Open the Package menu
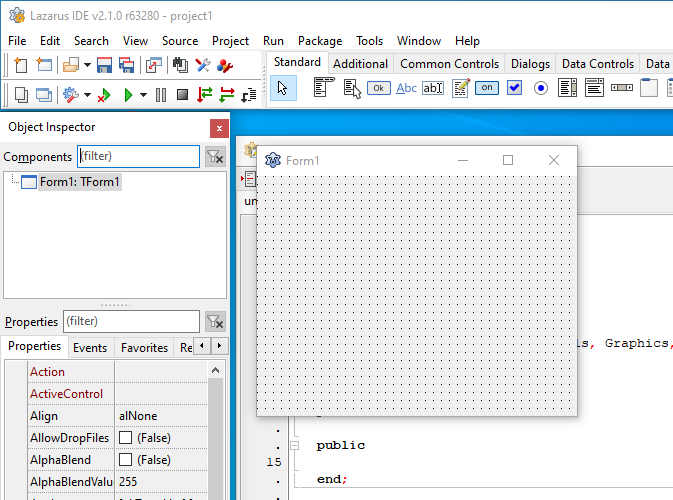This screenshot has height=500, width=673. pyautogui.click(x=319, y=41)
